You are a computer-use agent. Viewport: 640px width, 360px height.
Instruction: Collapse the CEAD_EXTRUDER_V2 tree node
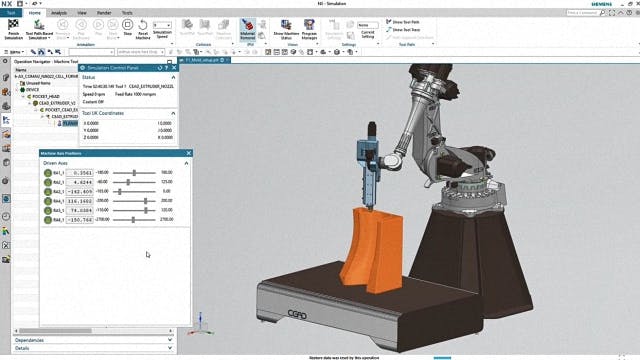tap(29, 103)
